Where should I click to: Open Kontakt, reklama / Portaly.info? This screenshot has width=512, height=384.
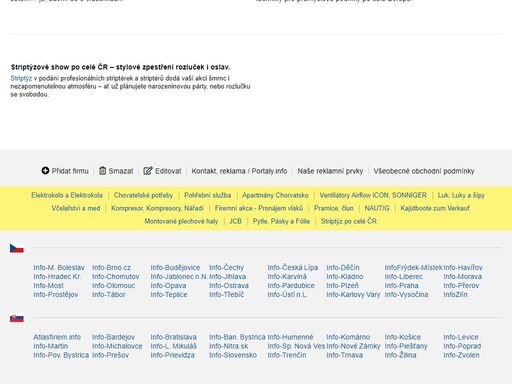point(239,171)
